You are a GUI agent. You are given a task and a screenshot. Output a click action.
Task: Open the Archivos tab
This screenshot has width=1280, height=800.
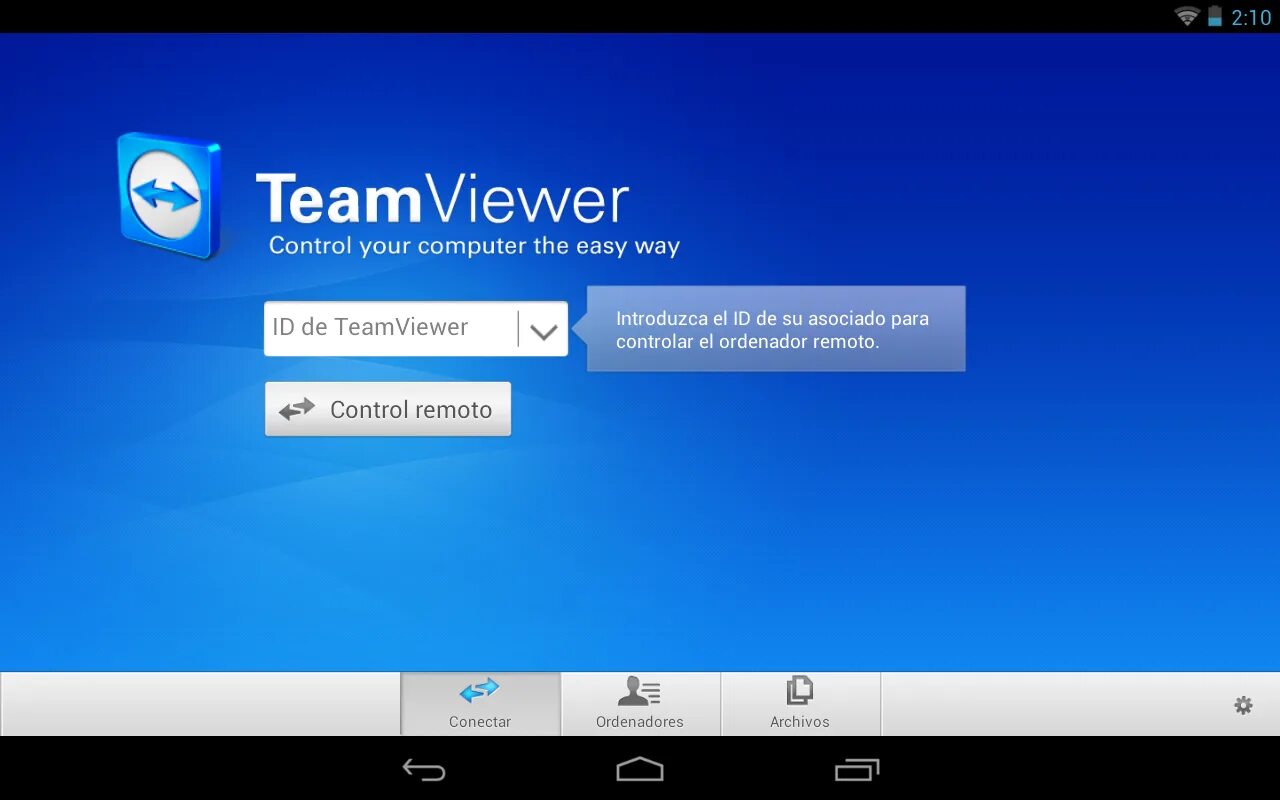coord(800,704)
